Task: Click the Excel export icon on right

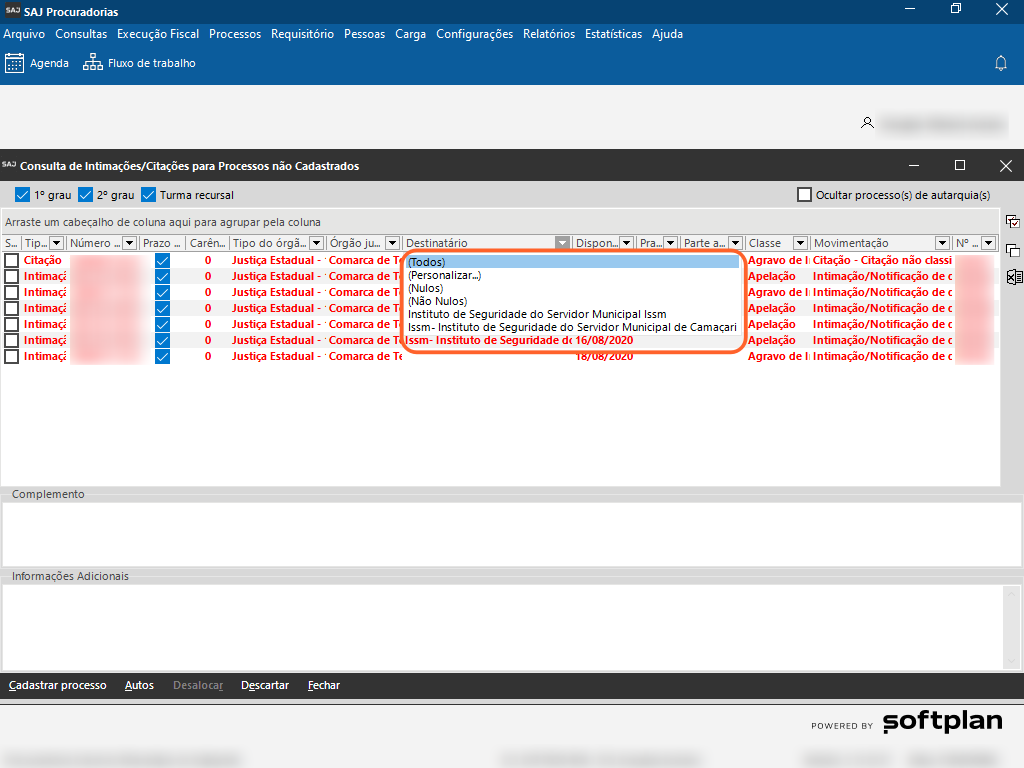Action: (x=1012, y=277)
